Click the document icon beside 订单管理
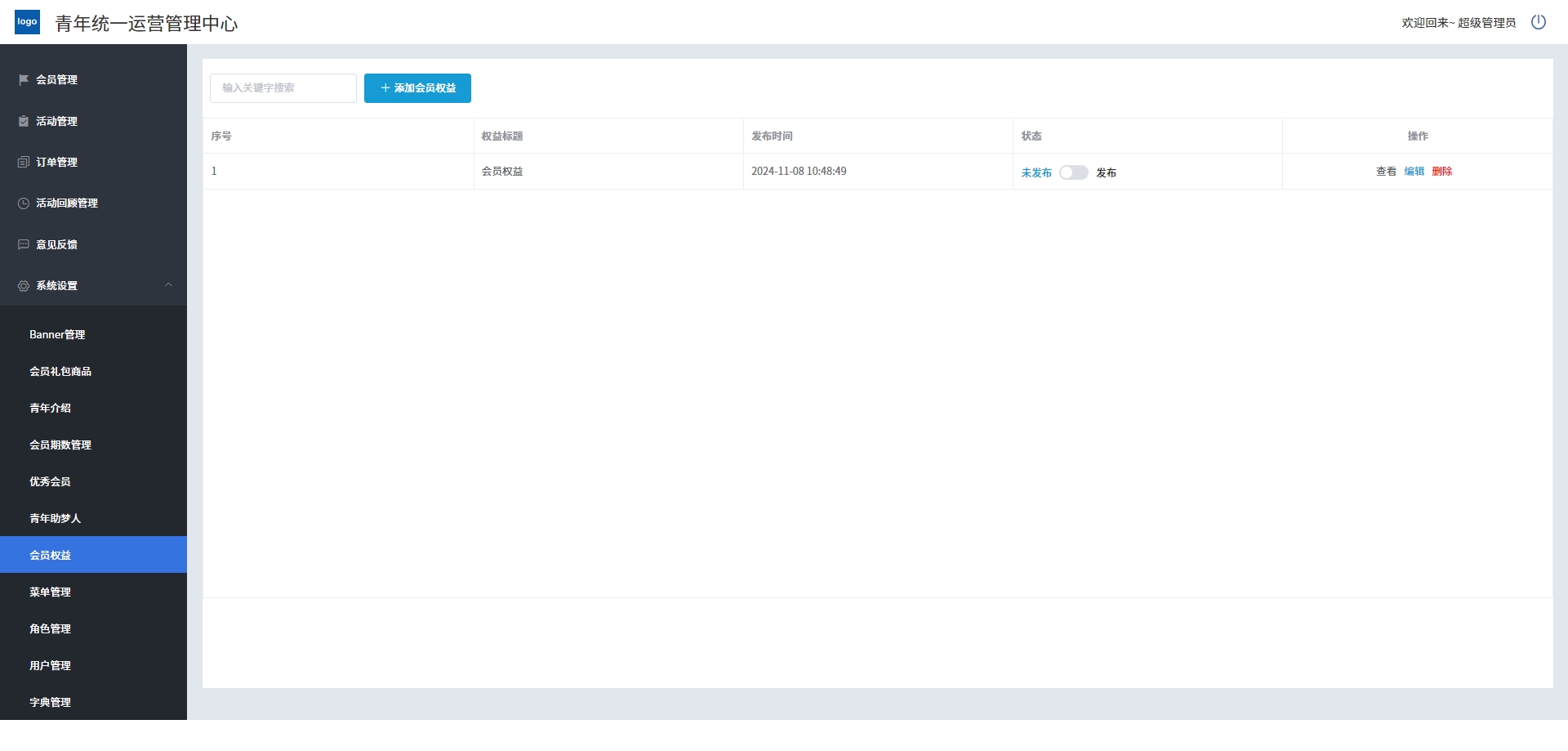This screenshot has height=751, width=1568. pos(24,162)
